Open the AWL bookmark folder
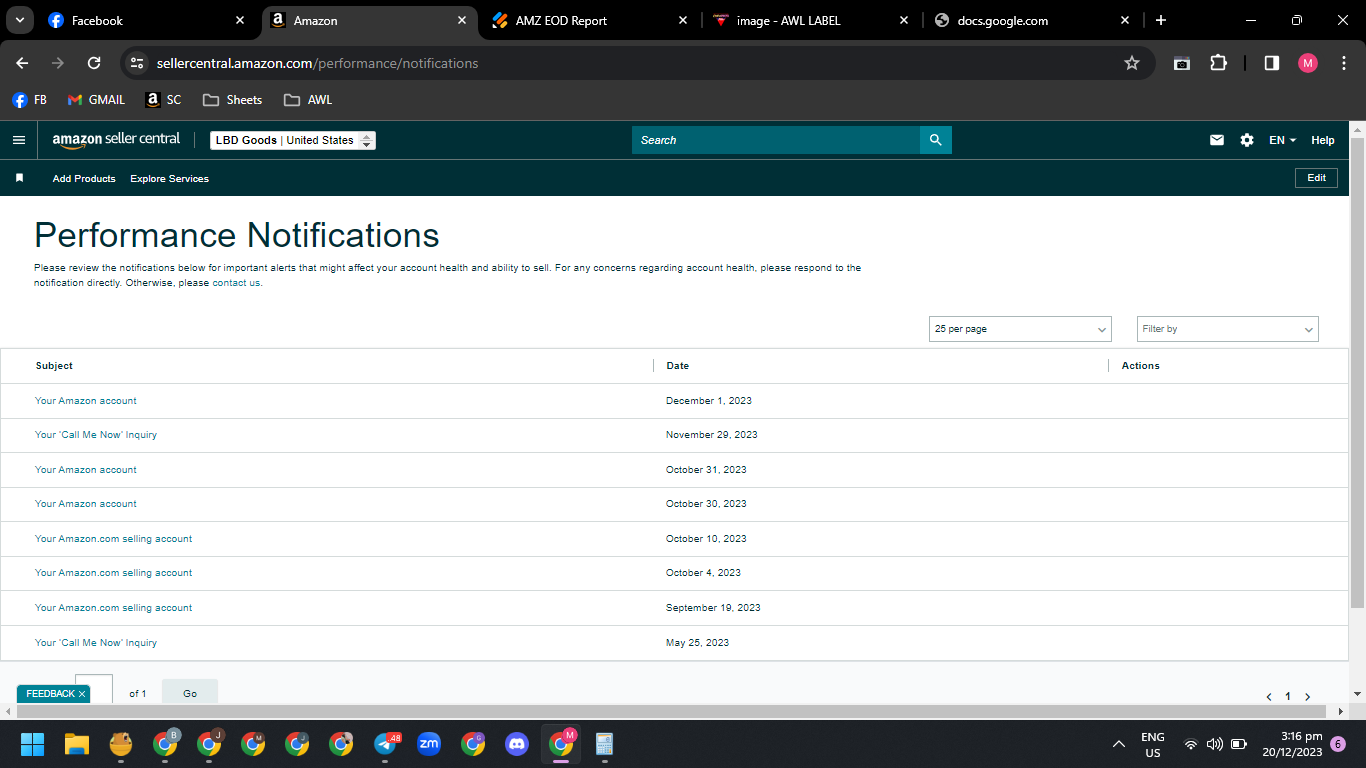The width and height of the screenshot is (1366, 768). (x=308, y=100)
